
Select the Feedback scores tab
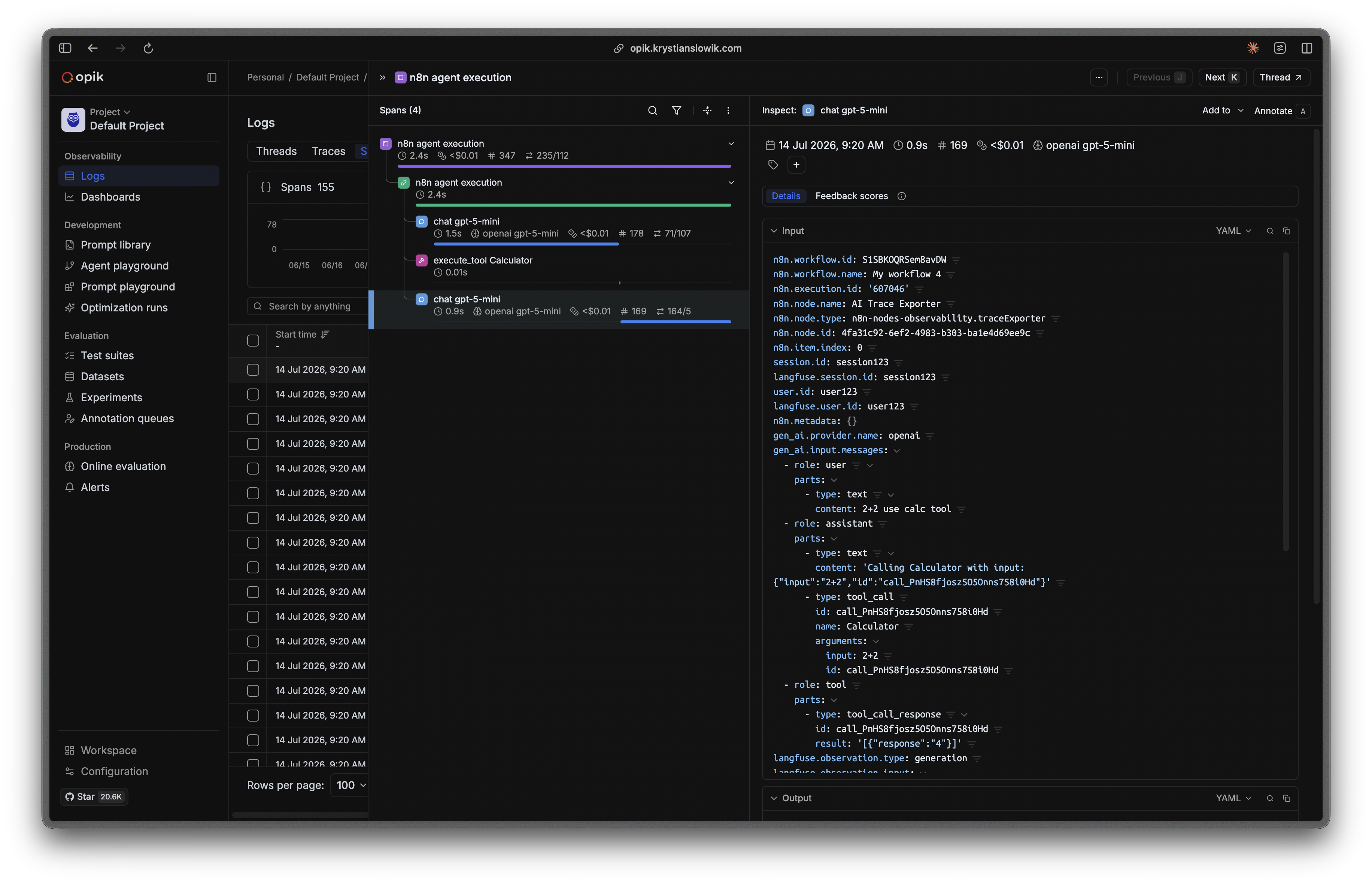[852, 196]
